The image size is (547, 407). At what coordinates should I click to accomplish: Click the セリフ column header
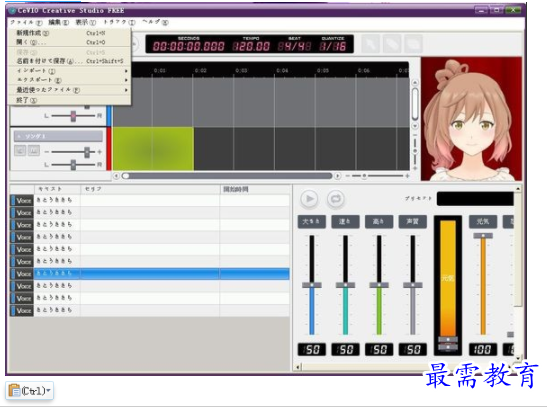[150, 189]
